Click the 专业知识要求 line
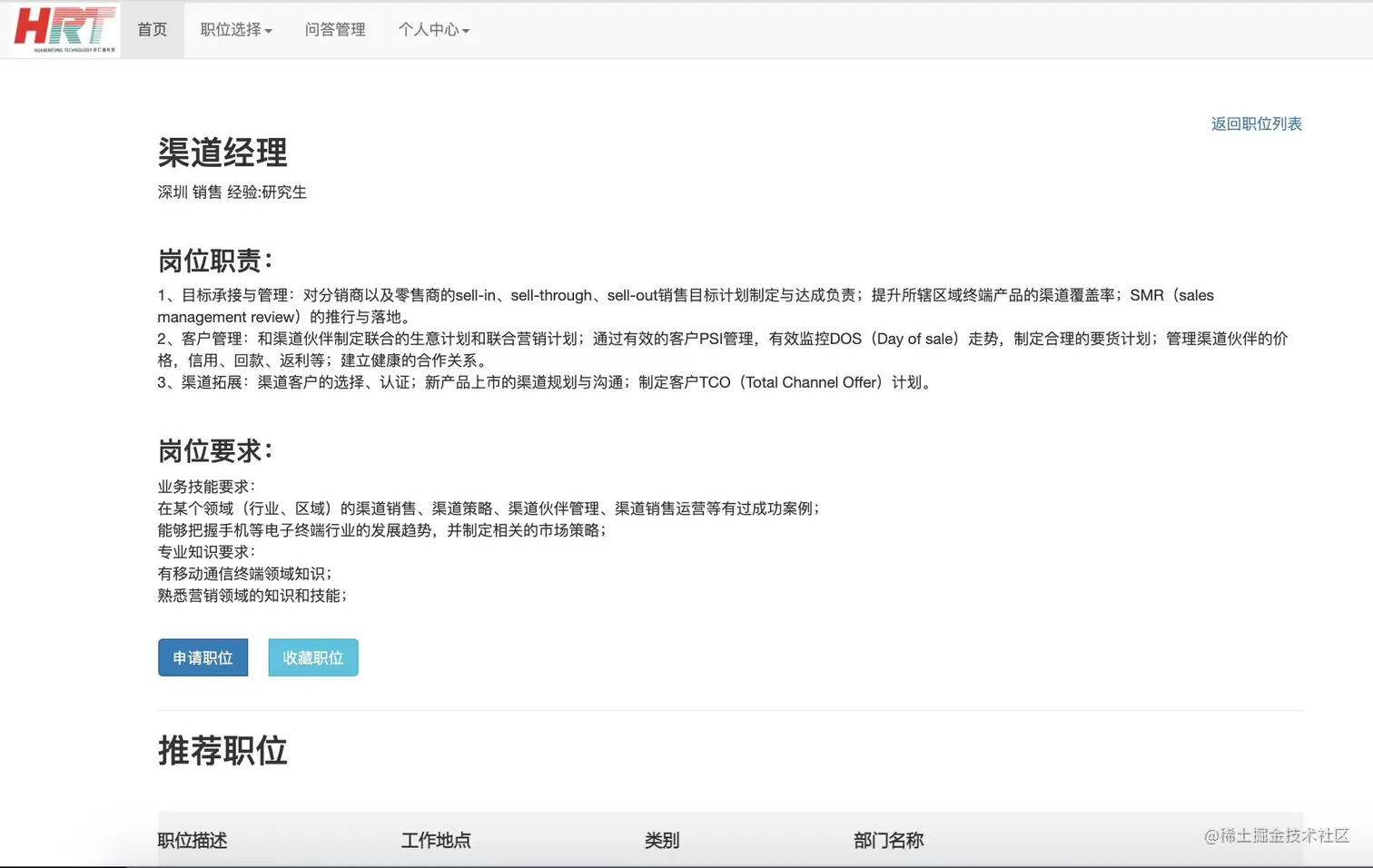This screenshot has height=868, width=1373. point(207,552)
